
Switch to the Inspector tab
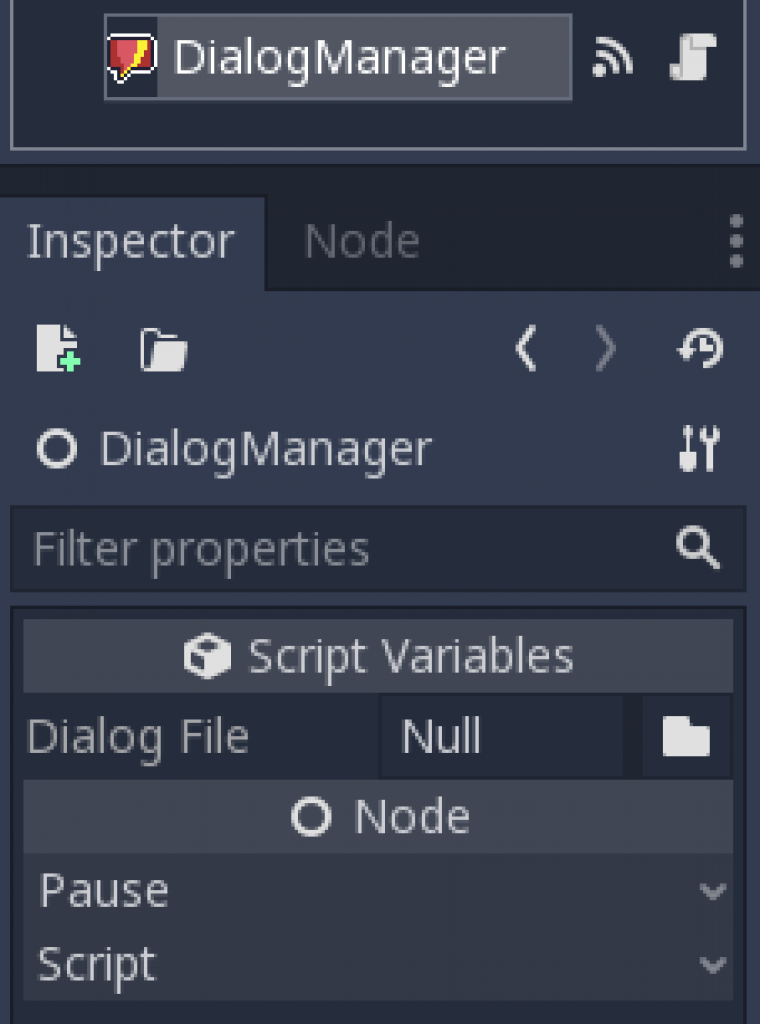pyautogui.click(x=131, y=242)
